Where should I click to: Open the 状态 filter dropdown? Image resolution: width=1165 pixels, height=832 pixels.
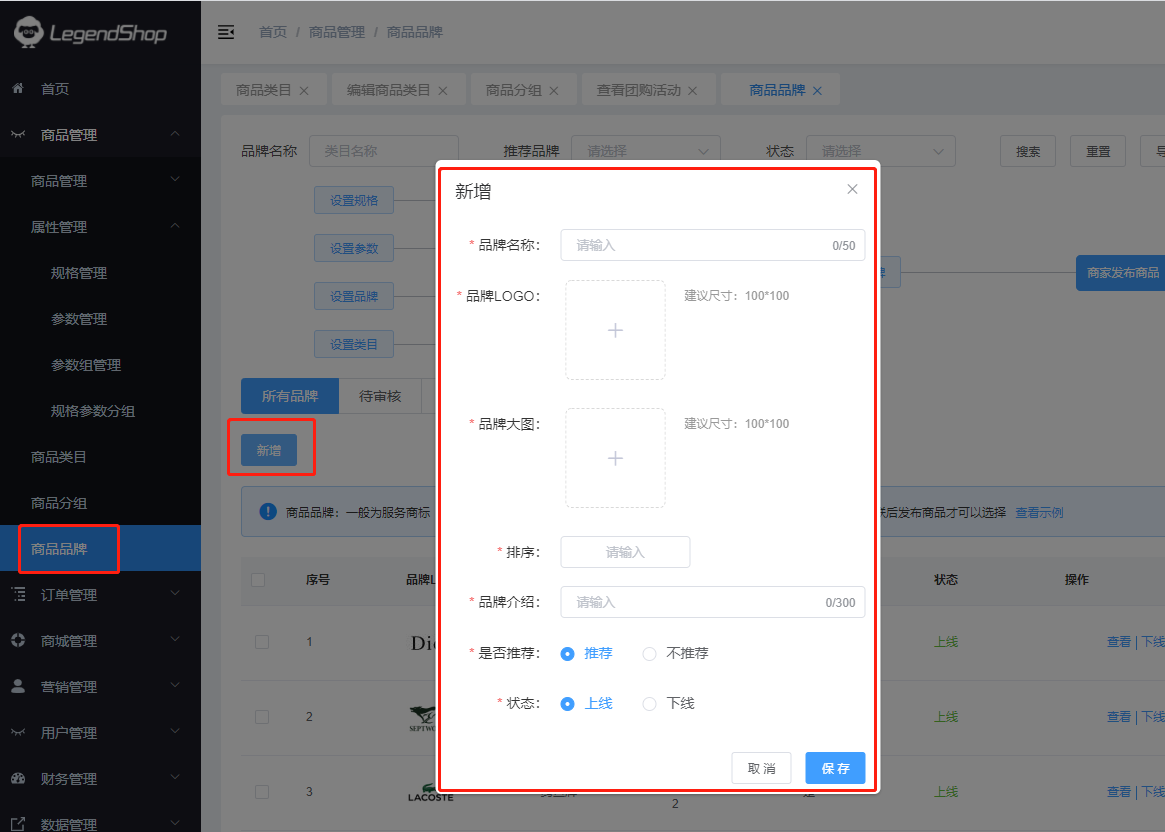coord(880,151)
